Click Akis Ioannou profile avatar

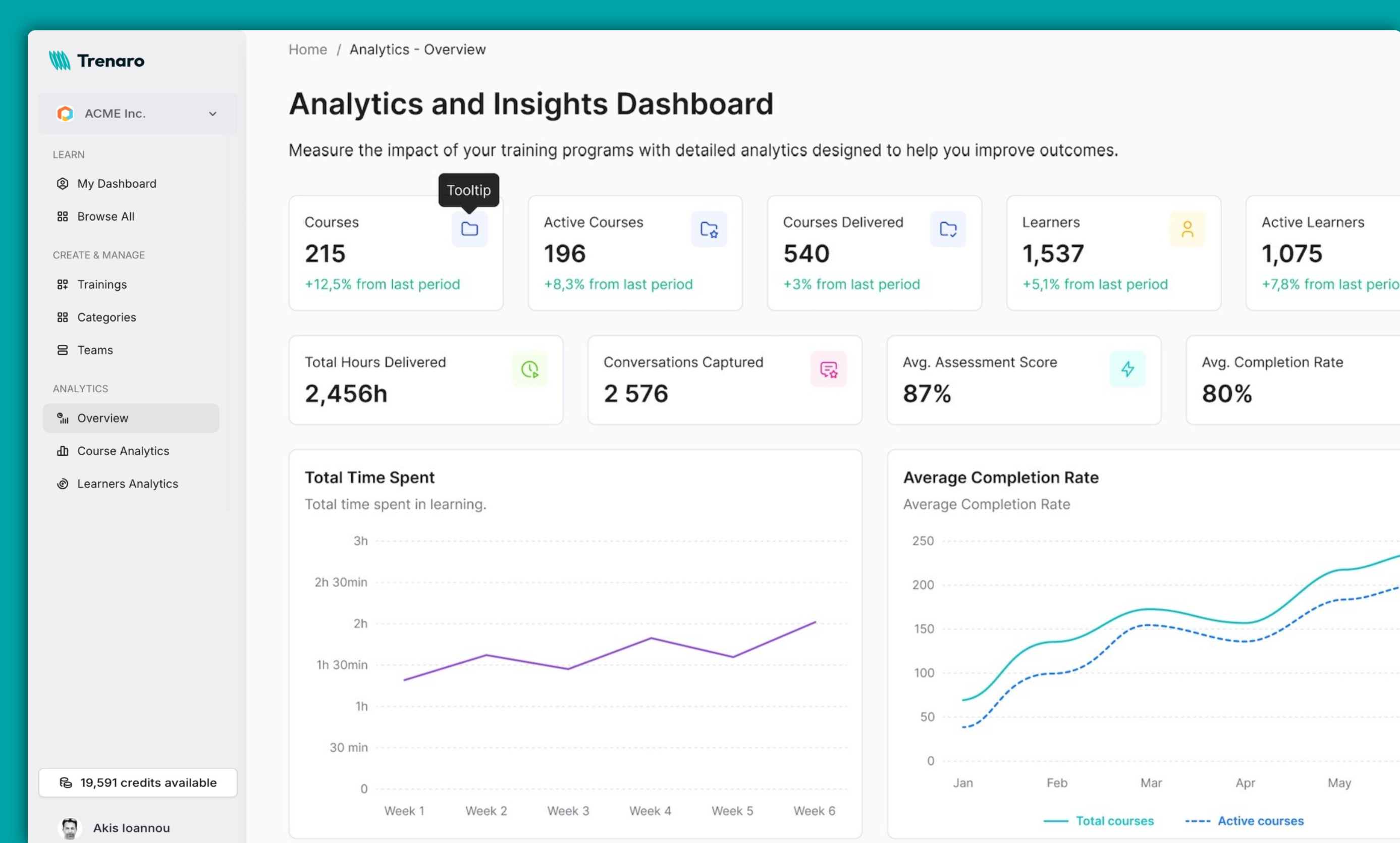tap(70, 828)
